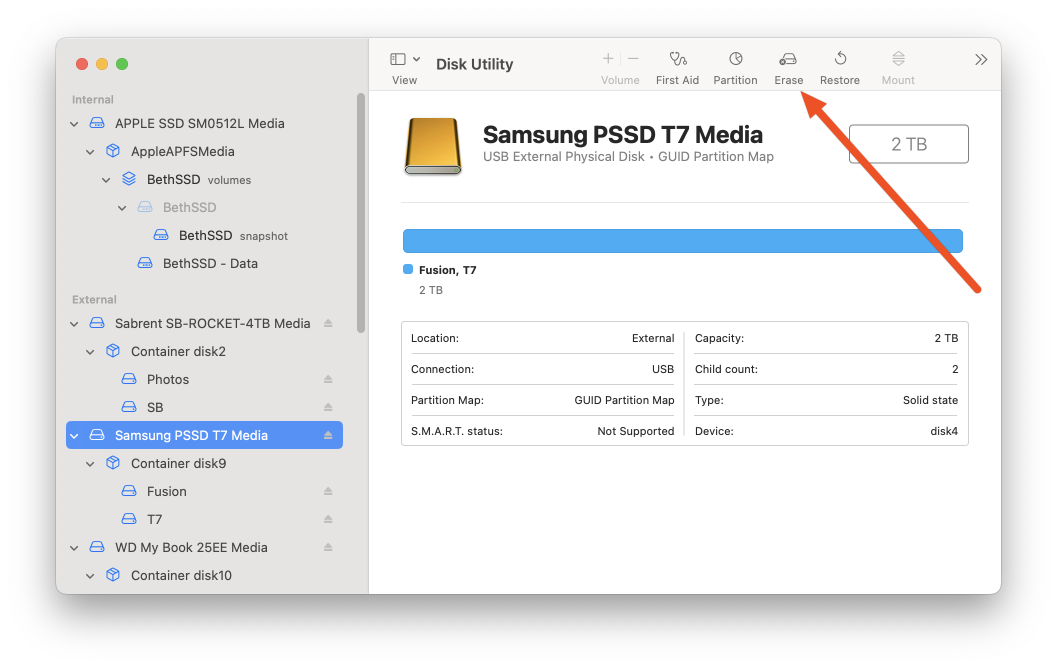Eject the SB volume
This screenshot has height=668, width=1057.
coord(328,407)
